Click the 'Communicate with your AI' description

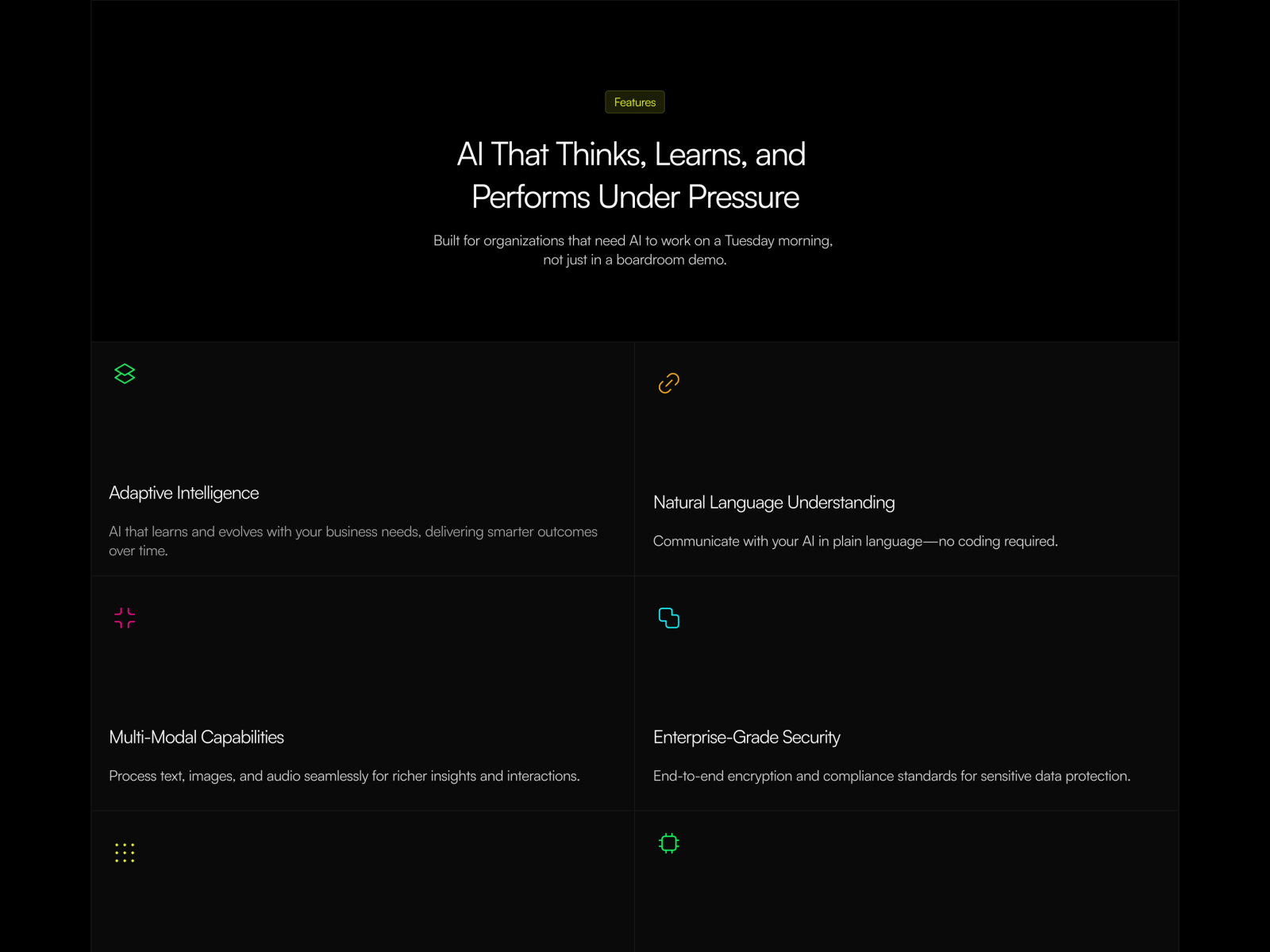[x=856, y=541]
